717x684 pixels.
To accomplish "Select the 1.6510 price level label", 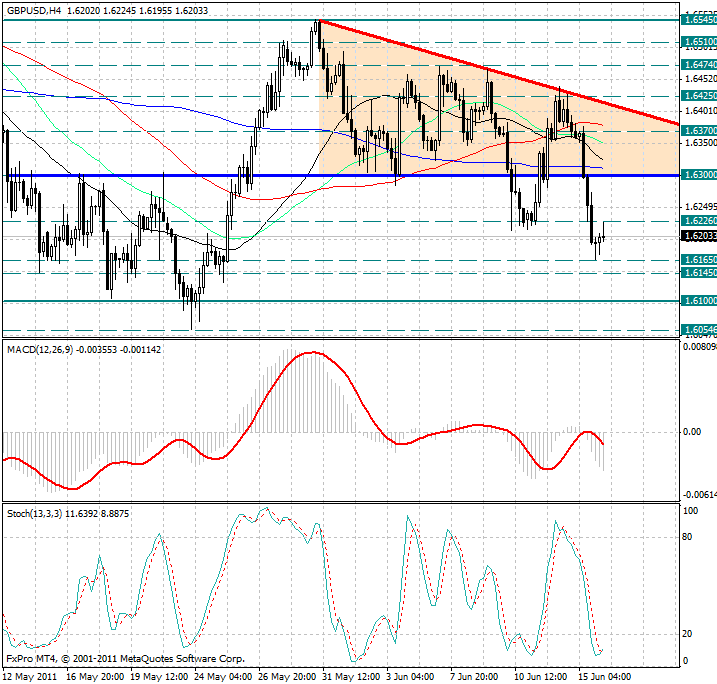I will (699, 42).
